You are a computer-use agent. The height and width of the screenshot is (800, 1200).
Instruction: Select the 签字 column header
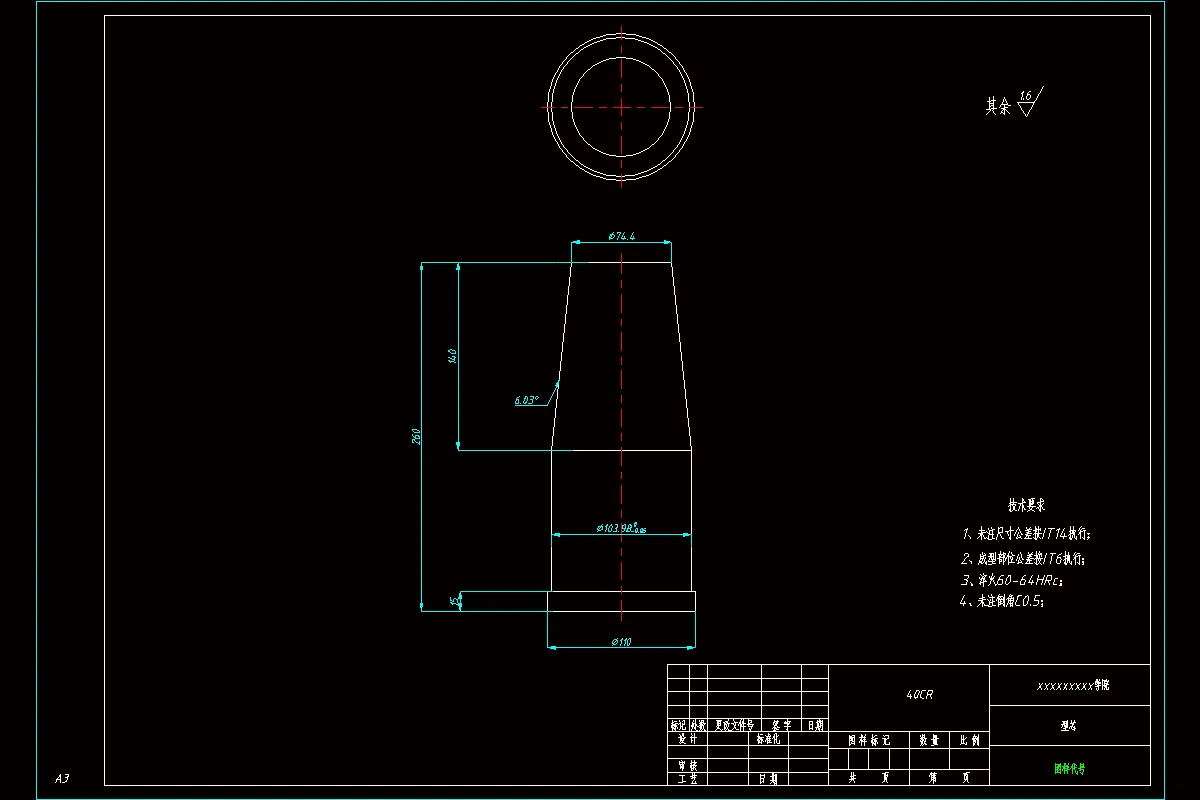click(782, 725)
